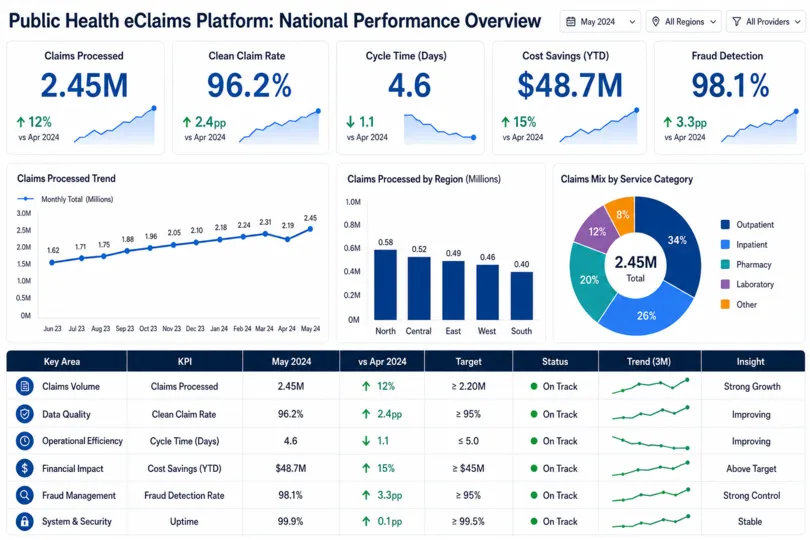Click the West region bar
Image resolution: width=810 pixels, height=540 pixels.
487,292
